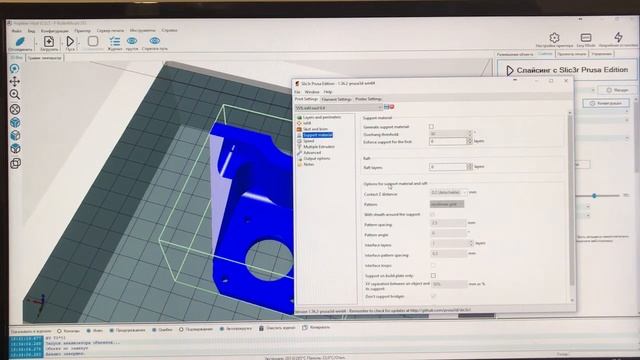The height and width of the screenshot is (360, 640).
Task: Open the Файл menu in Repetier-Host
Action: point(17,31)
